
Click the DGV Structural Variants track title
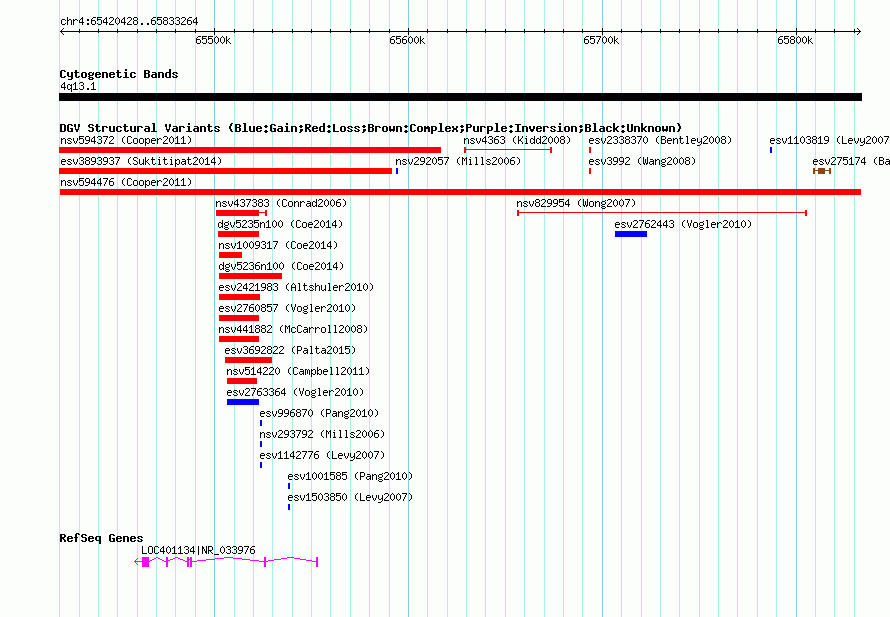tap(371, 128)
